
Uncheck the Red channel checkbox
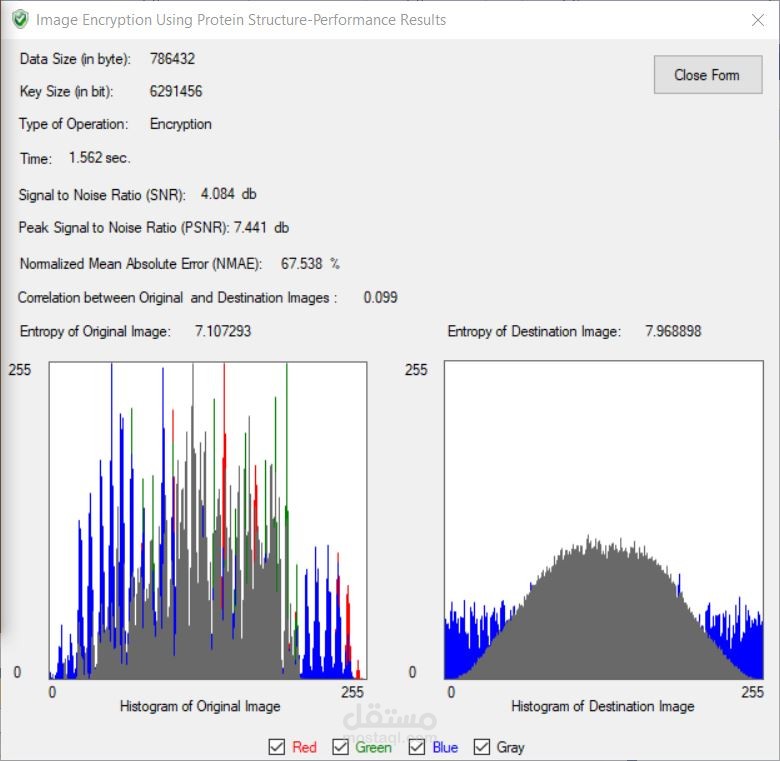(x=277, y=747)
